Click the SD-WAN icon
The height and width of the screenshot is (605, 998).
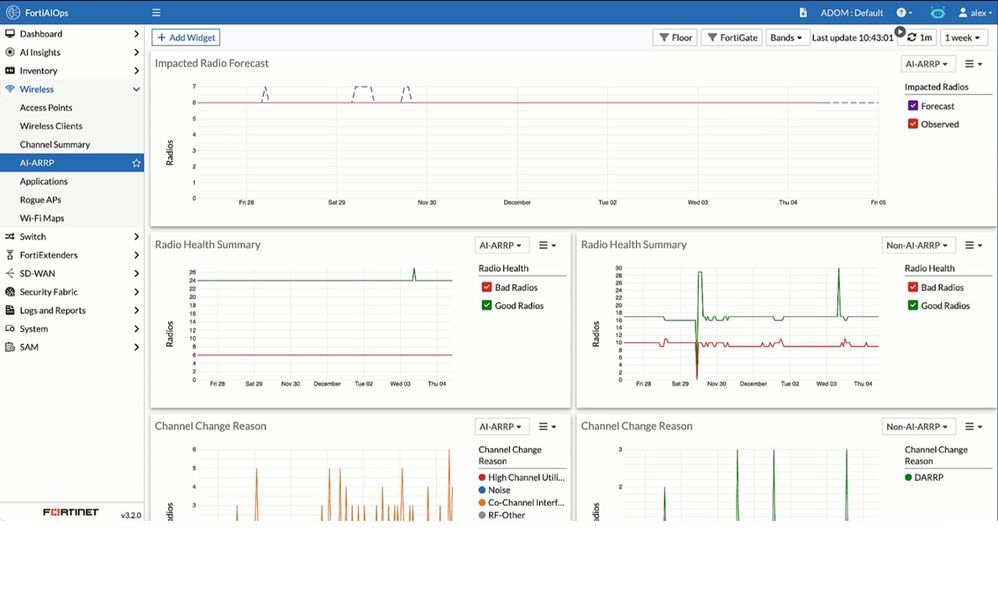tap(10, 274)
